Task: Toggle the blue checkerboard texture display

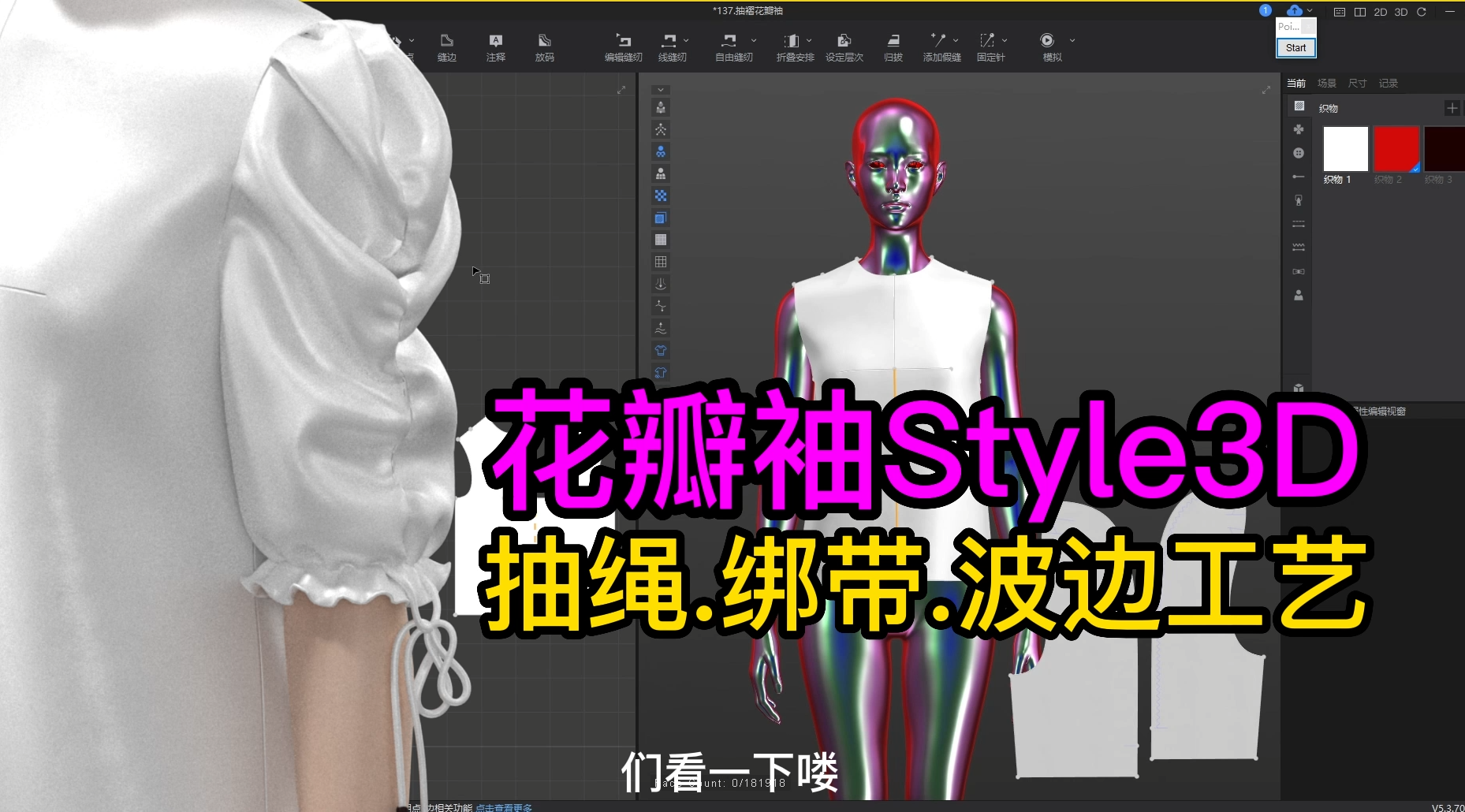Action: 661,196
